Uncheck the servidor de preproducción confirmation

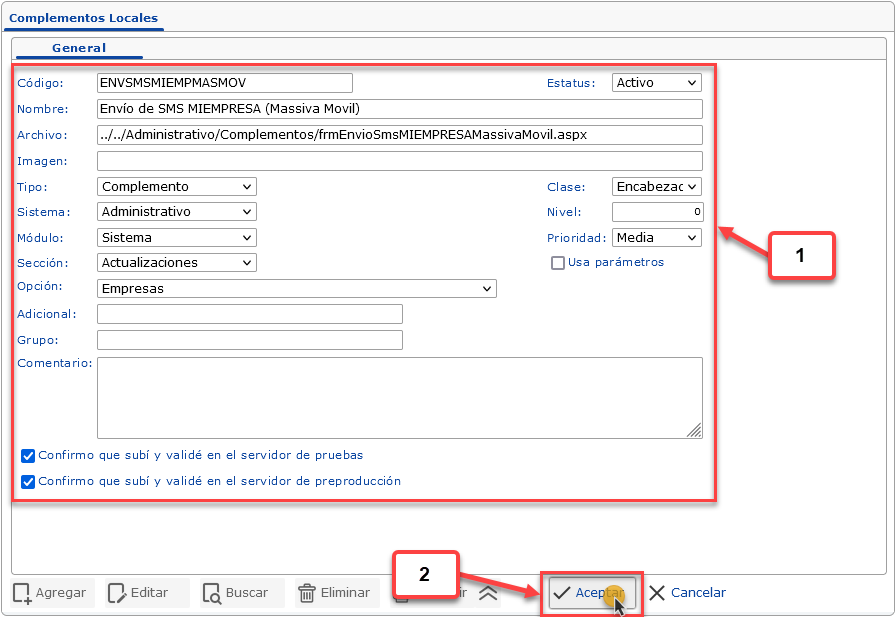coord(28,482)
